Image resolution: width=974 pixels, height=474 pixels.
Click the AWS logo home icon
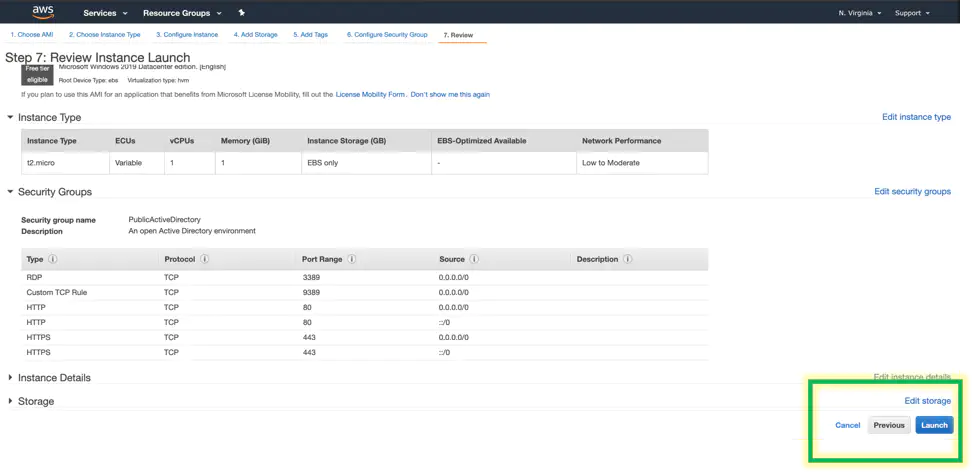pyautogui.click(x=43, y=12)
